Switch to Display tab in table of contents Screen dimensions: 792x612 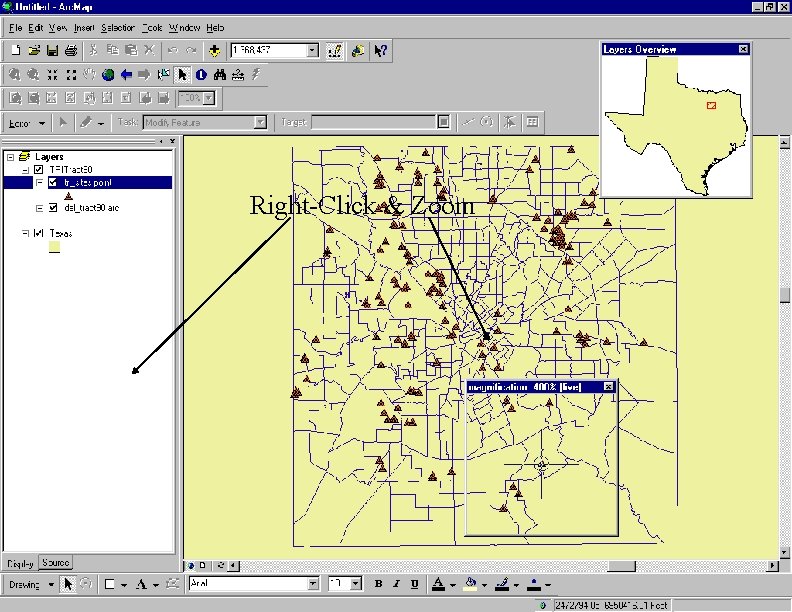(20, 564)
